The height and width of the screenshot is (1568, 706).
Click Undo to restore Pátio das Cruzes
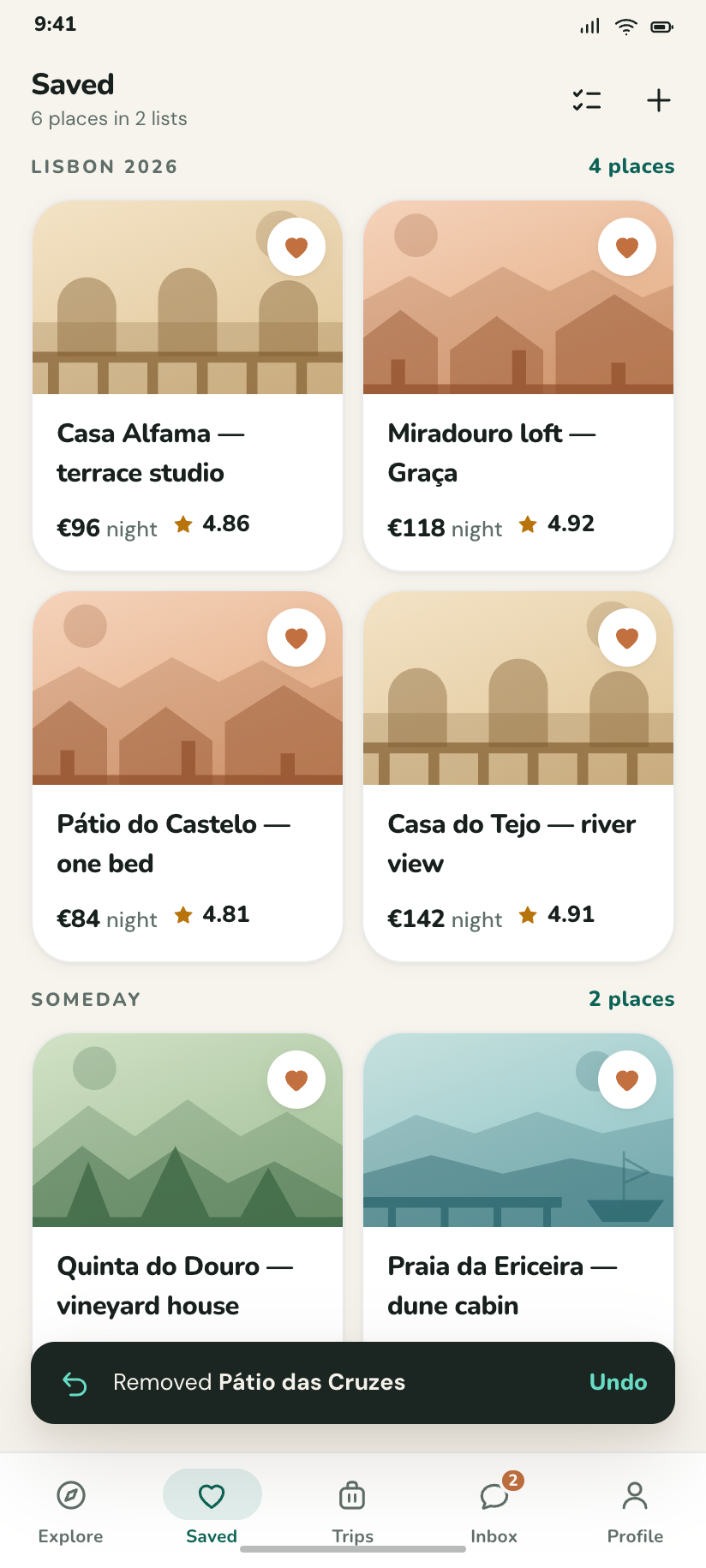coord(619,1382)
